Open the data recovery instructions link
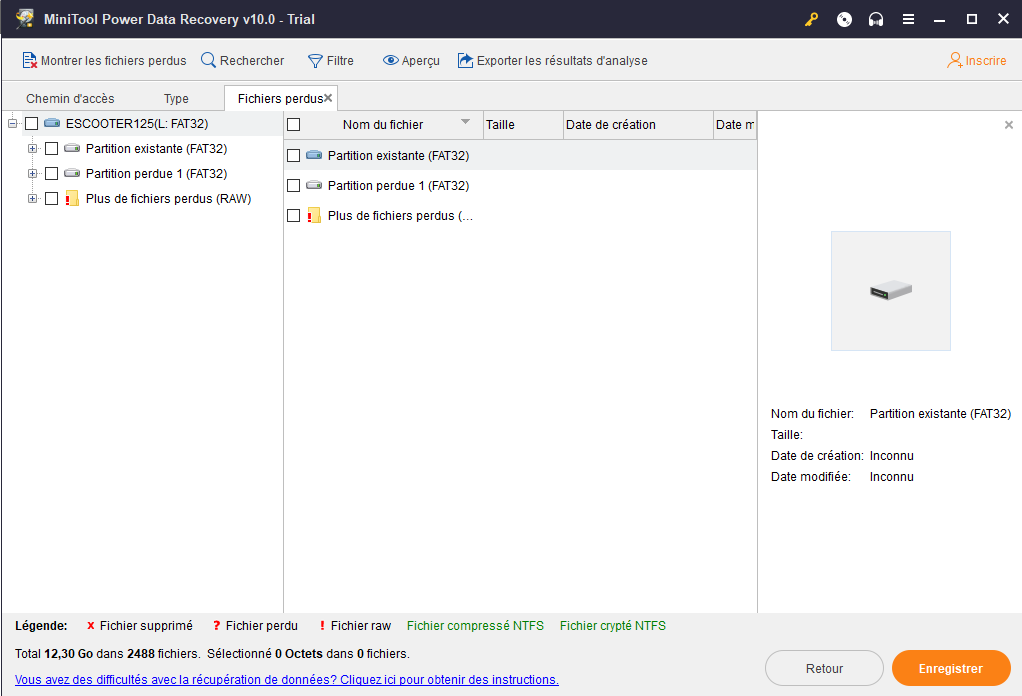 [x=287, y=680]
